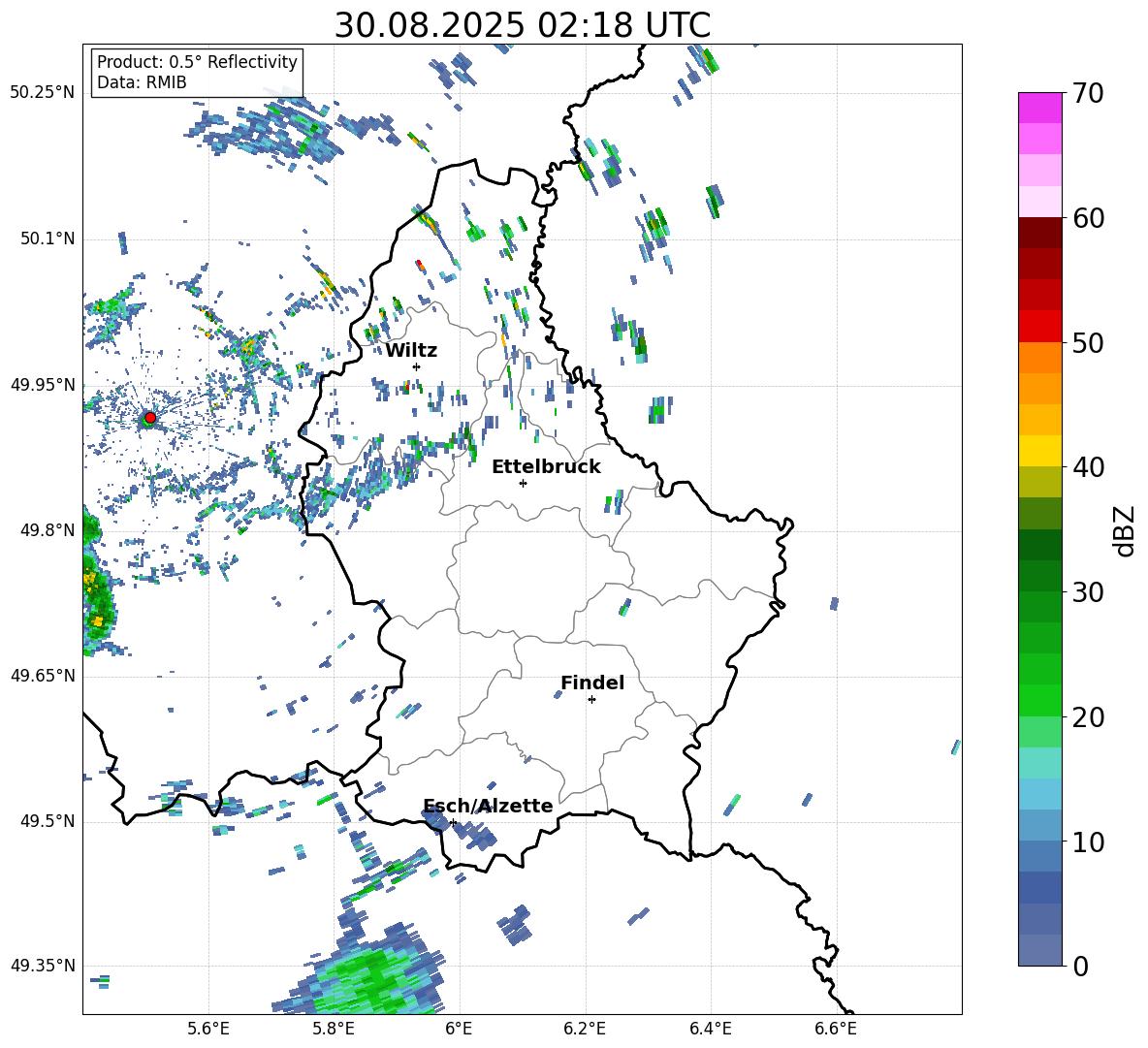Click the 60 value on the colorbar
This screenshot has width=1148, height=1048.
pyautogui.click(x=1088, y=218)
